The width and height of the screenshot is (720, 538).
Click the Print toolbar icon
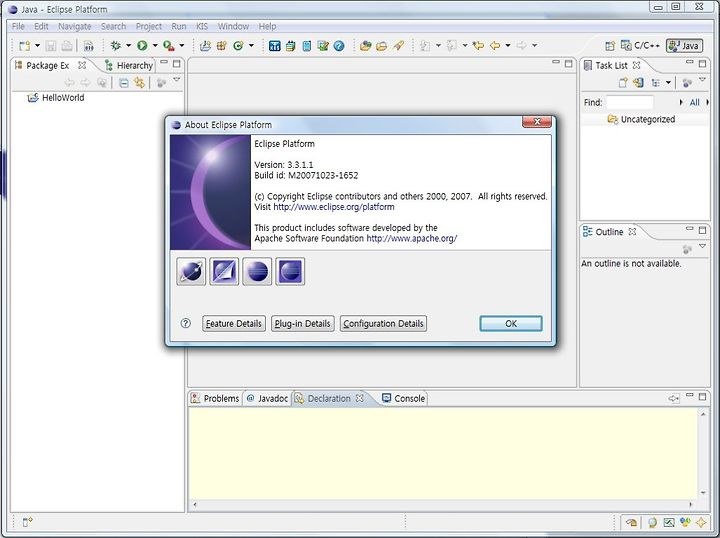(x=67, y=45)
